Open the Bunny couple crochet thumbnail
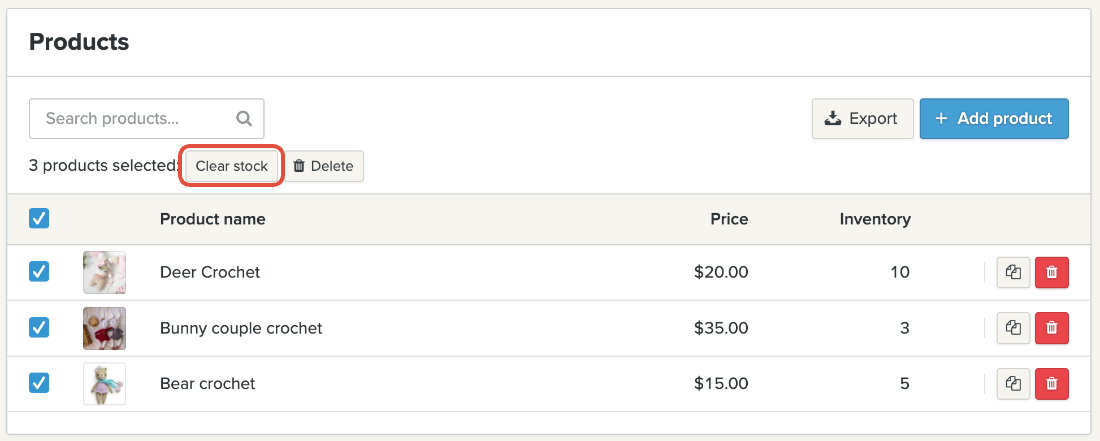 pos(104,327)
